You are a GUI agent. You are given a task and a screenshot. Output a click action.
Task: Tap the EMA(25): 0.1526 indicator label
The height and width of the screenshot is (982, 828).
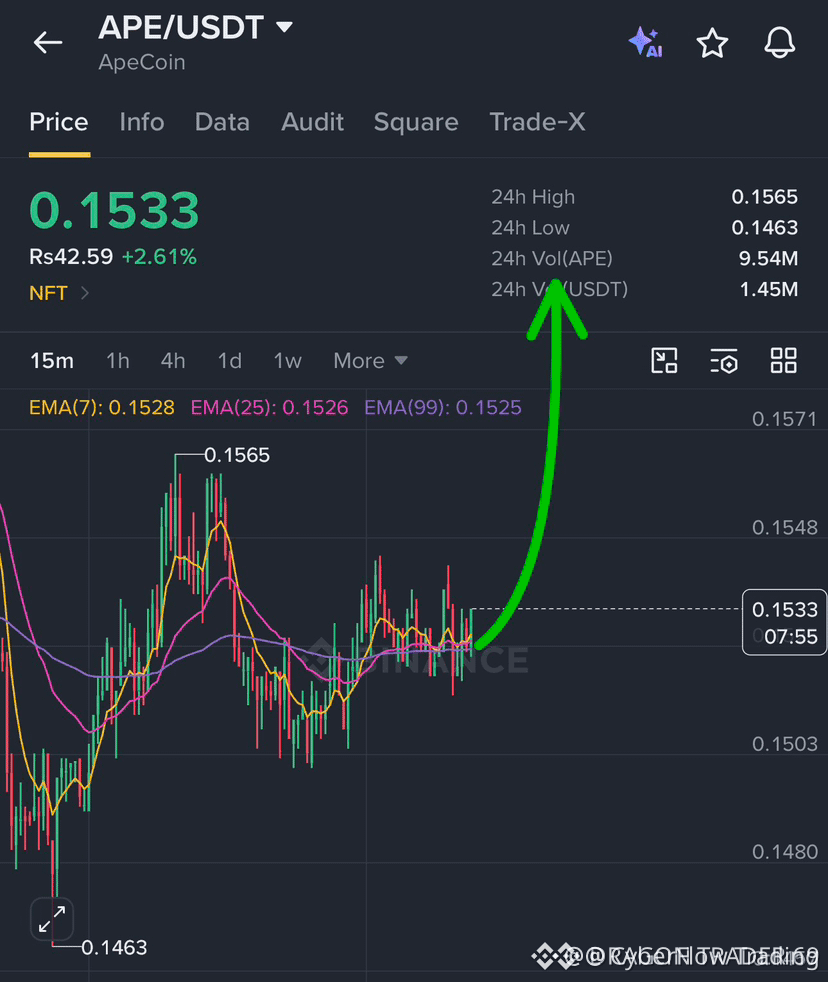(x=269, y=408)
